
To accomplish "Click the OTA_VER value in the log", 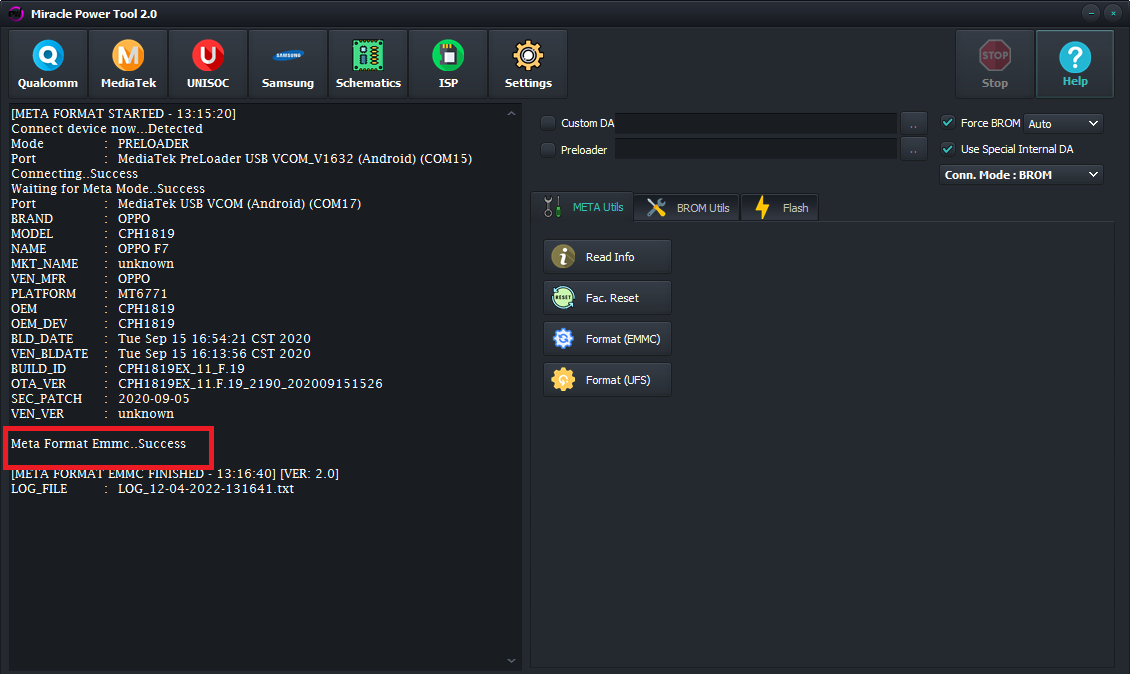I will [x=250, y=383].
